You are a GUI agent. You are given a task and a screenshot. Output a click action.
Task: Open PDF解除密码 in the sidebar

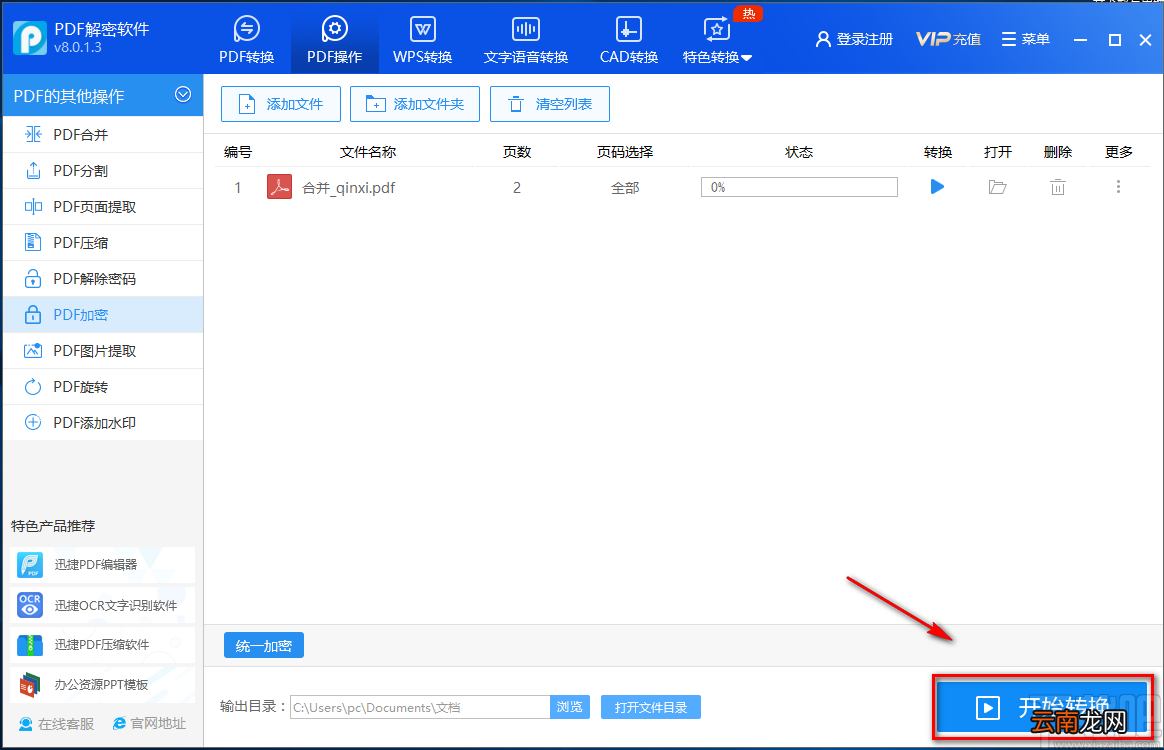[103, 278]
